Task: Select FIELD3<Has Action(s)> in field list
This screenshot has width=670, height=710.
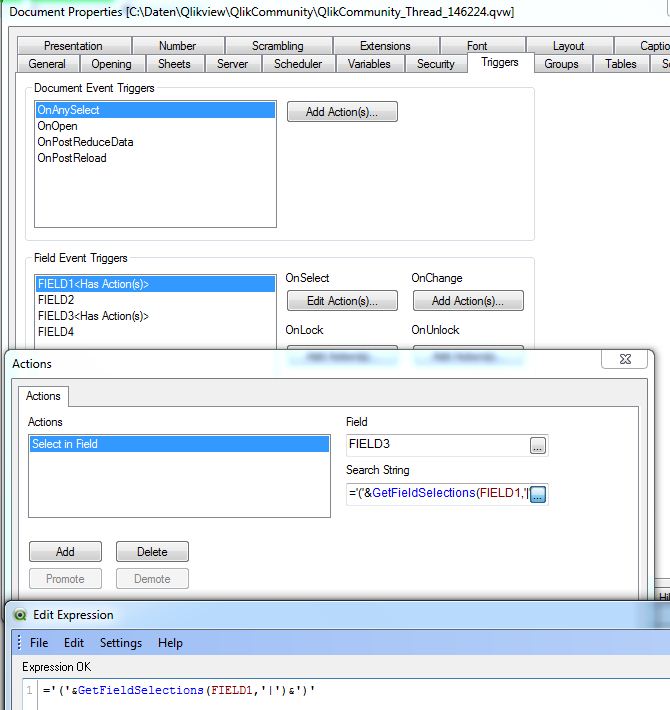Action: [155, 316]
